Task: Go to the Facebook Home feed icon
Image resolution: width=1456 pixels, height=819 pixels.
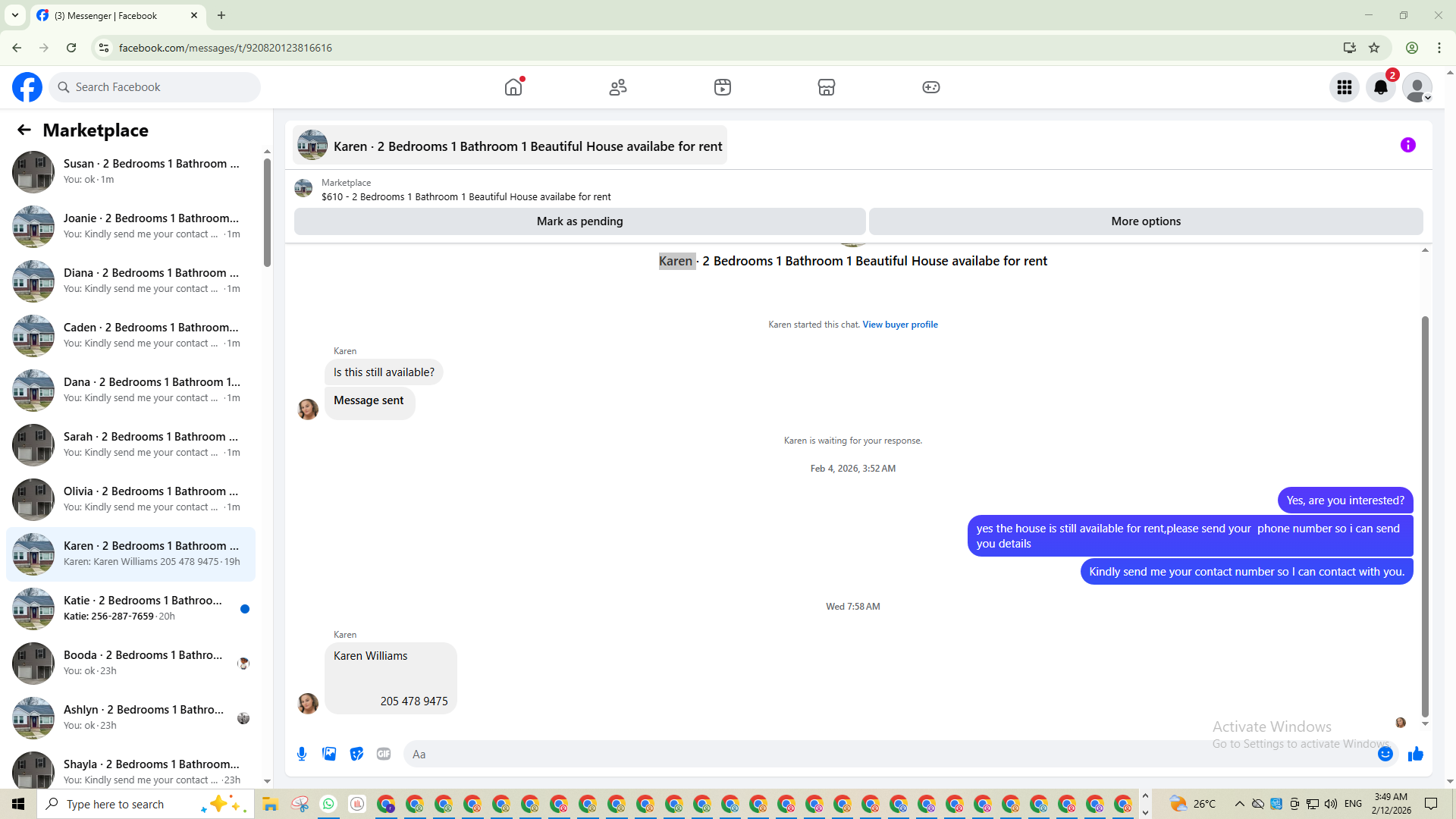Action: [x=513, y=87]
